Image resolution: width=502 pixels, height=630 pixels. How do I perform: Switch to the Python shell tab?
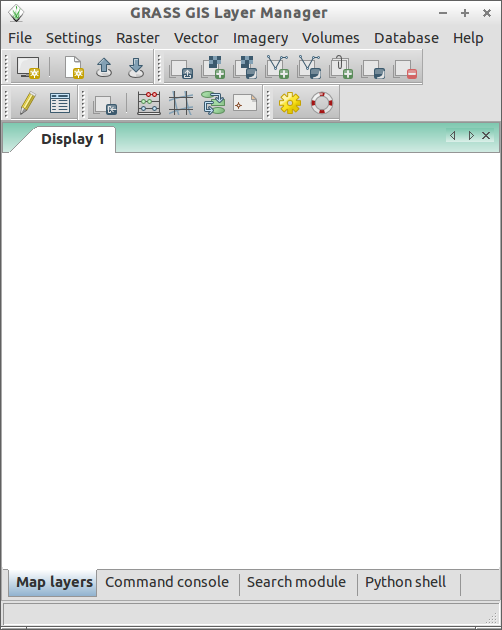tap(406, 582)
